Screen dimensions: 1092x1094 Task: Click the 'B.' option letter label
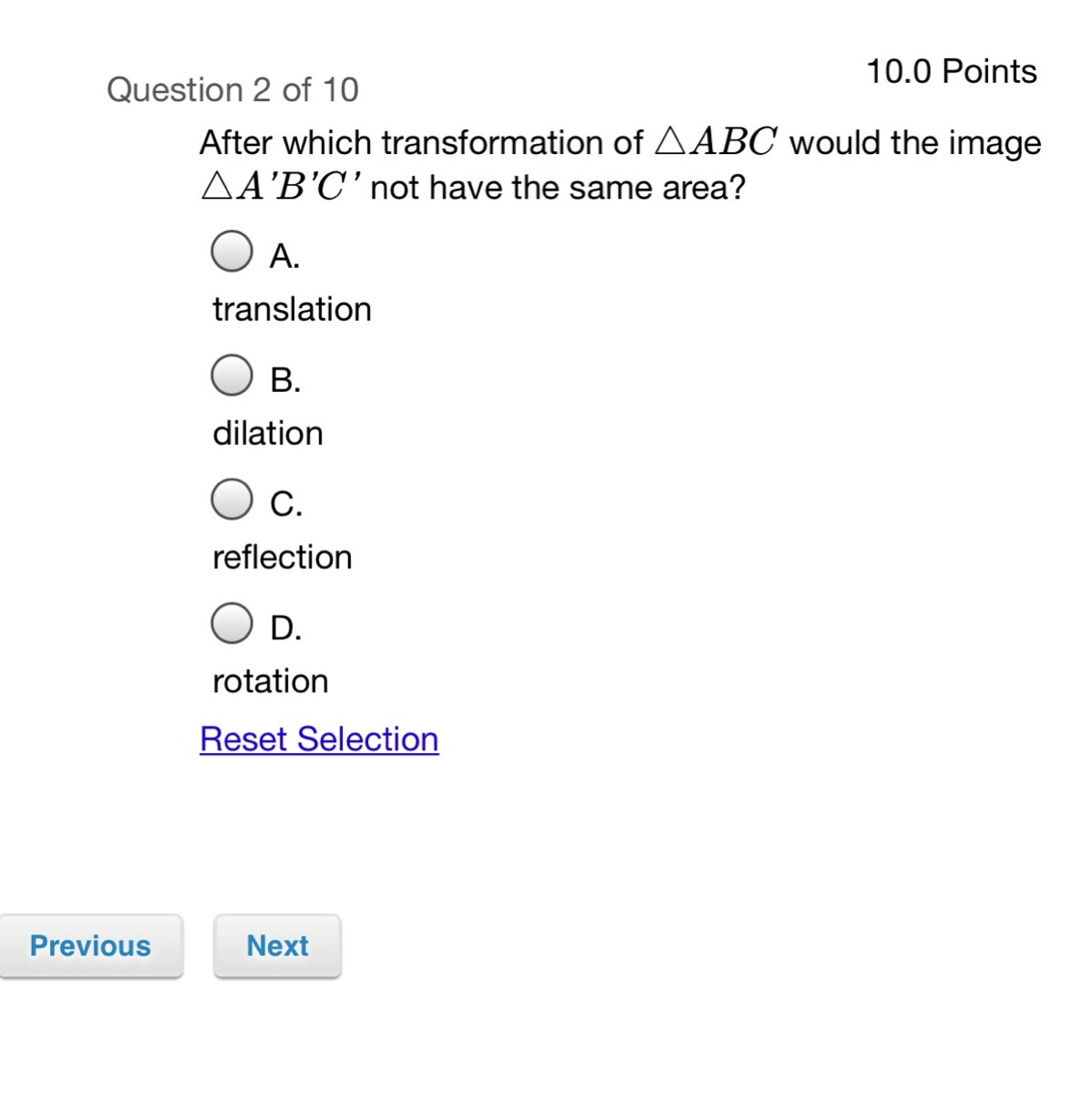click(x=285, y=380)
